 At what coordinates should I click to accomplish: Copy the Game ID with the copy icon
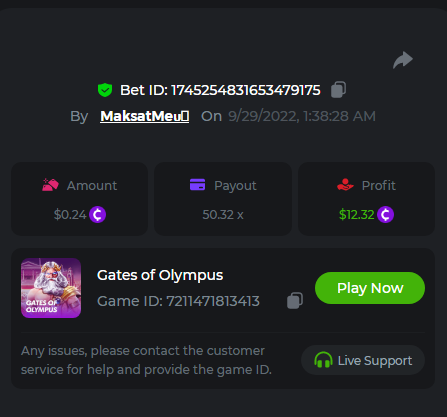tap(295, 301)
